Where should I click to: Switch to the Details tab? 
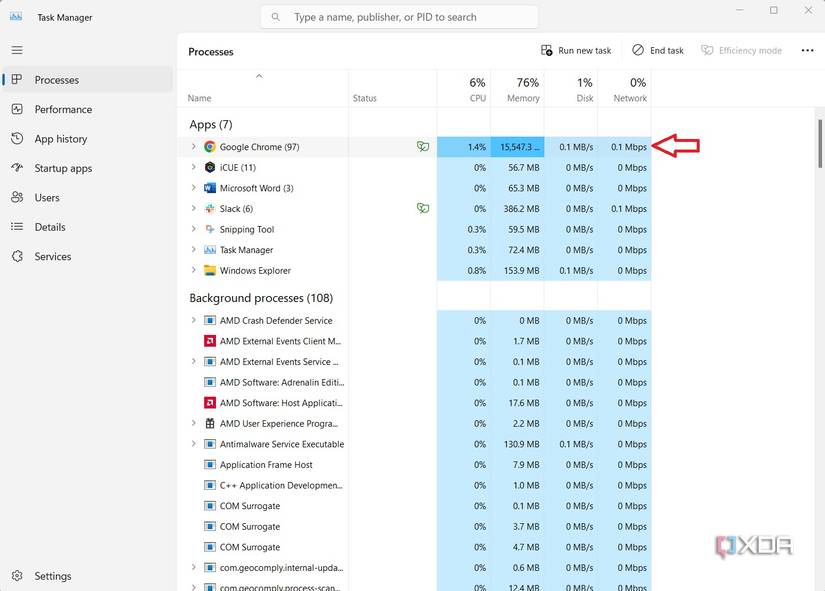[87, 227]
